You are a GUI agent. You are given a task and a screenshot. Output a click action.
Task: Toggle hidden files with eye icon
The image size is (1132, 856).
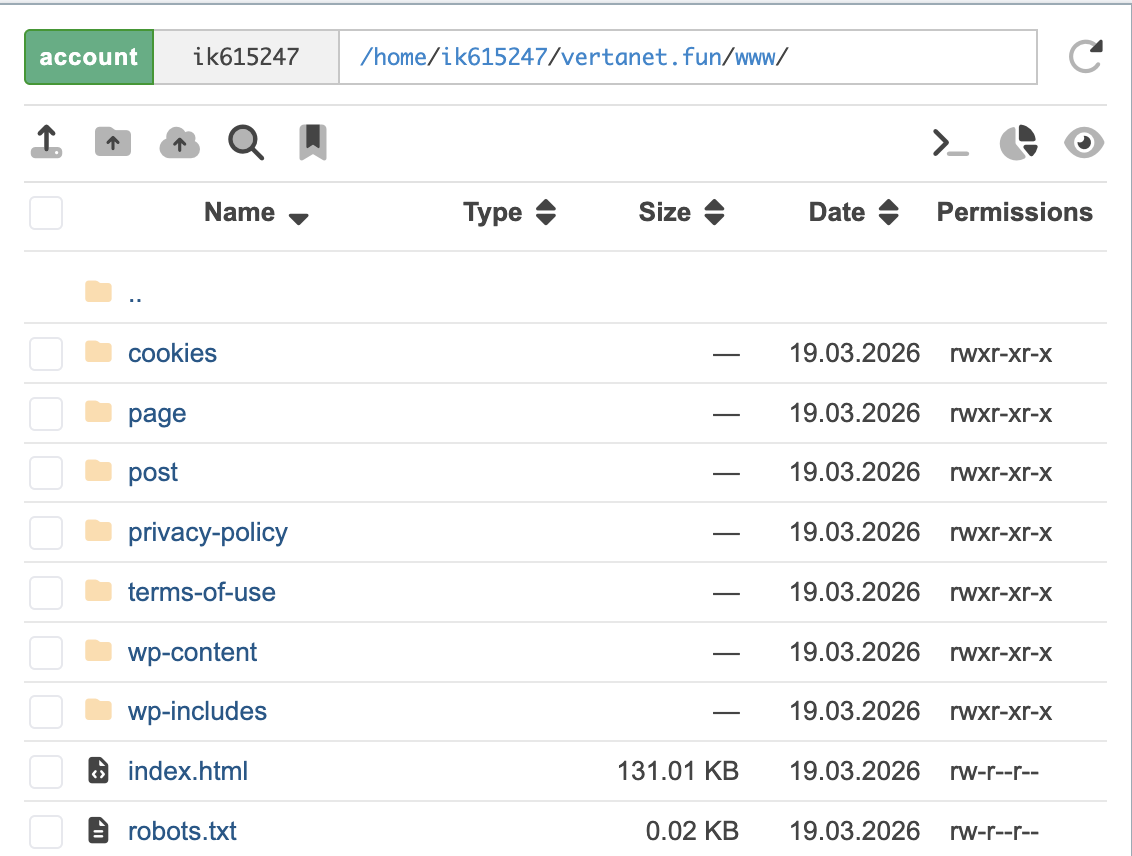click(x=1084, y=143)
